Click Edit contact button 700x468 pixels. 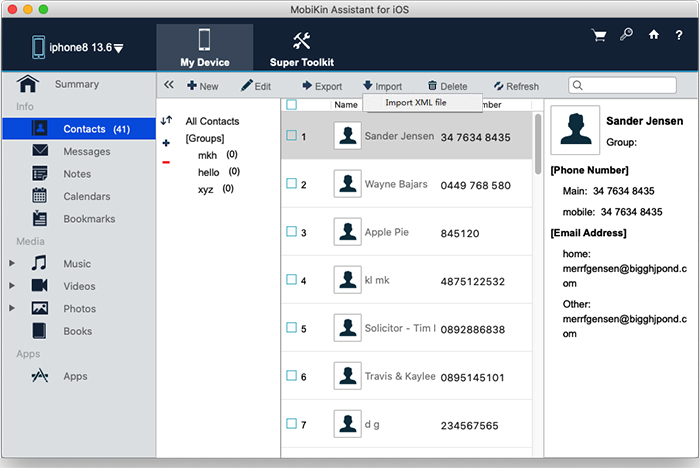click(256, 86)
